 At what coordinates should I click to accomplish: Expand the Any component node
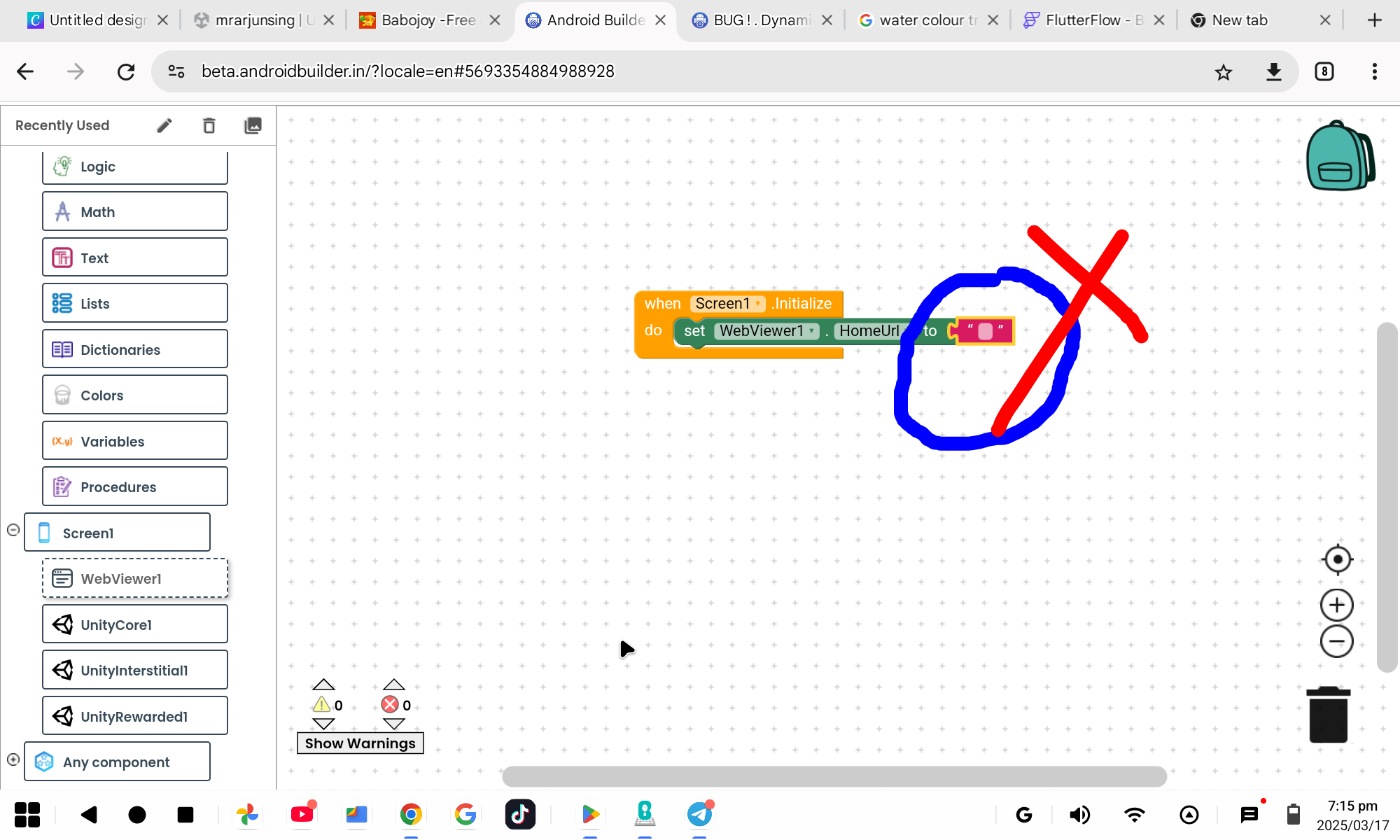click(13, 759)
